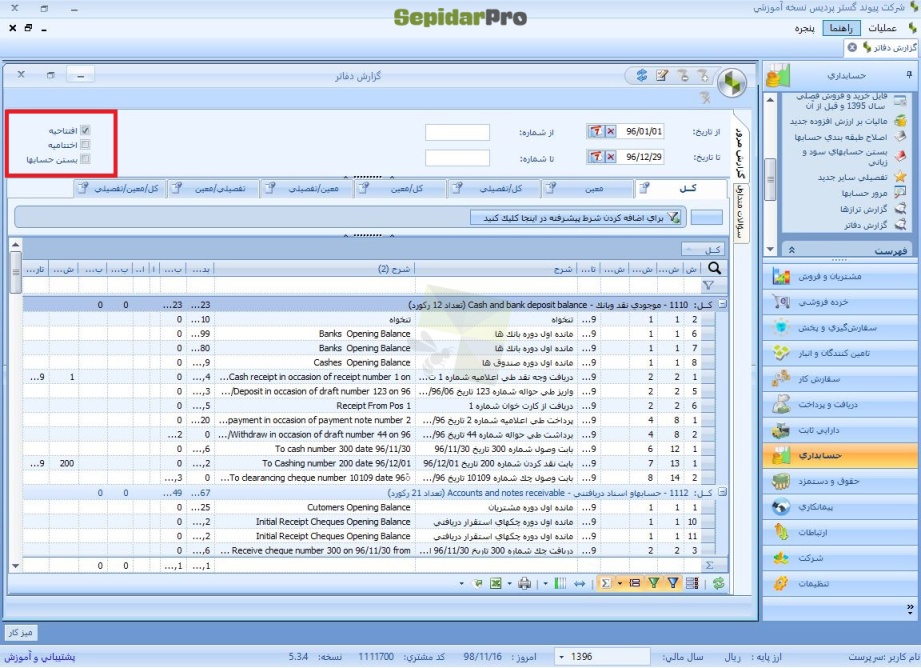Switch to the کل/تفصیلی tab
Screen dimensions: 921x668
pyautogui.click(x=495, y=189)
